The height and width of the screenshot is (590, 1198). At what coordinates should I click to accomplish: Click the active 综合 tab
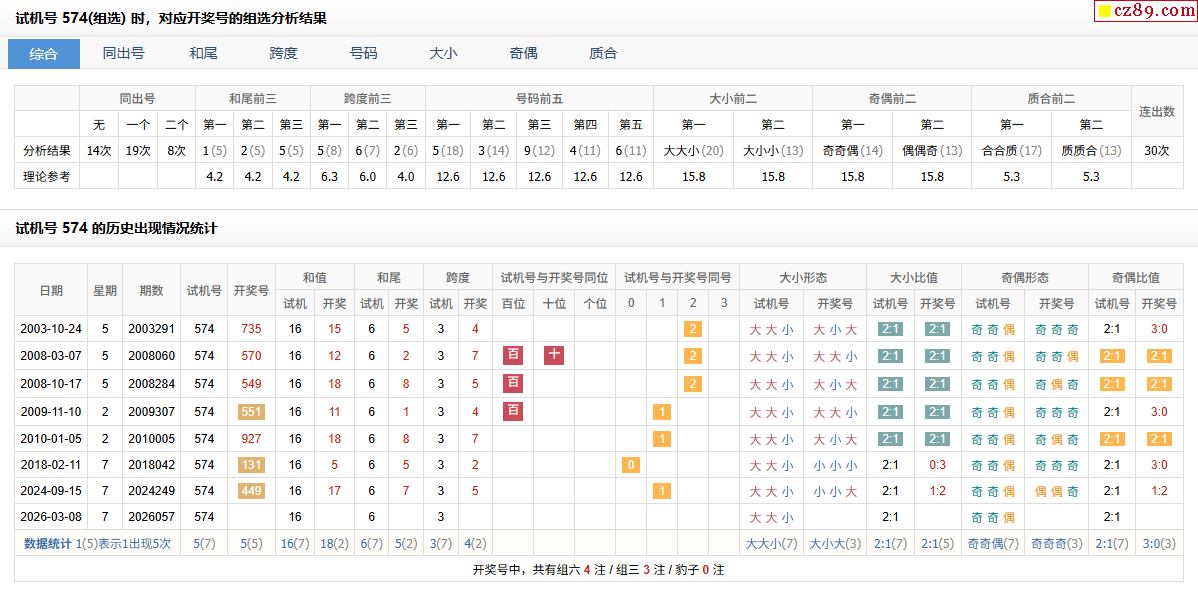click(x=44, y=54)
